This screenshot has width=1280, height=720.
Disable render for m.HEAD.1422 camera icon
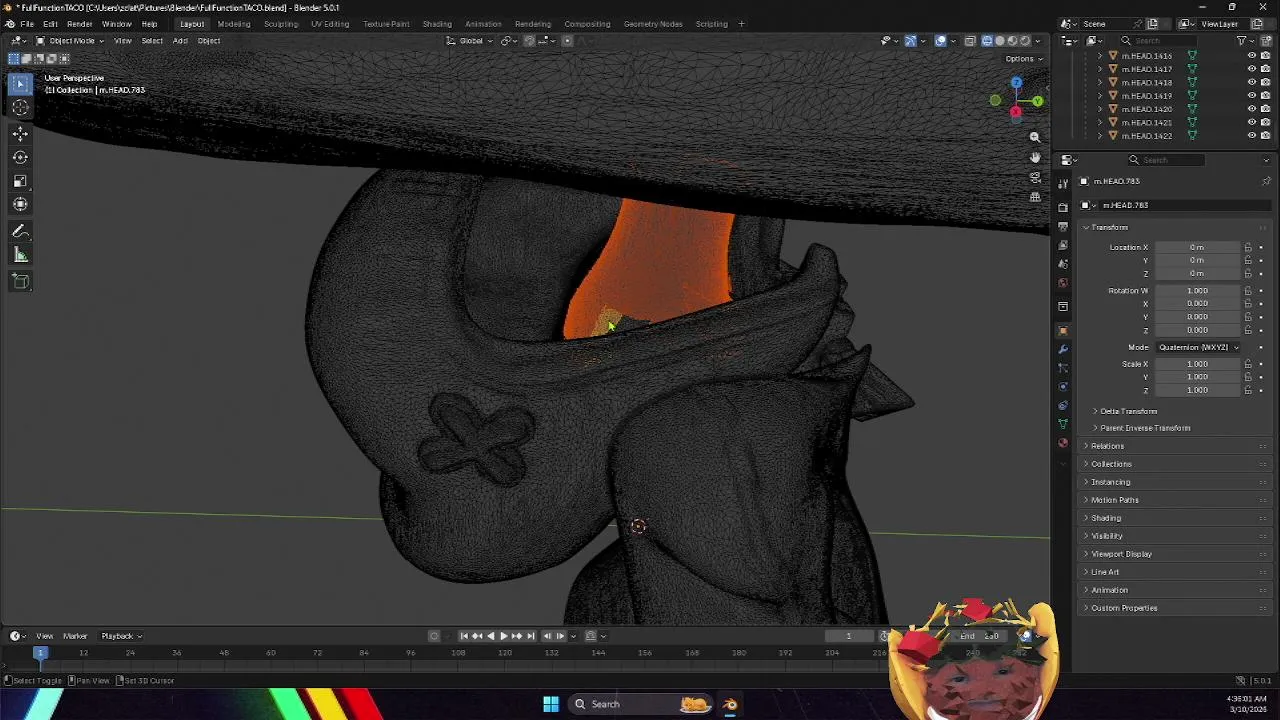[x=1265, y=136]
